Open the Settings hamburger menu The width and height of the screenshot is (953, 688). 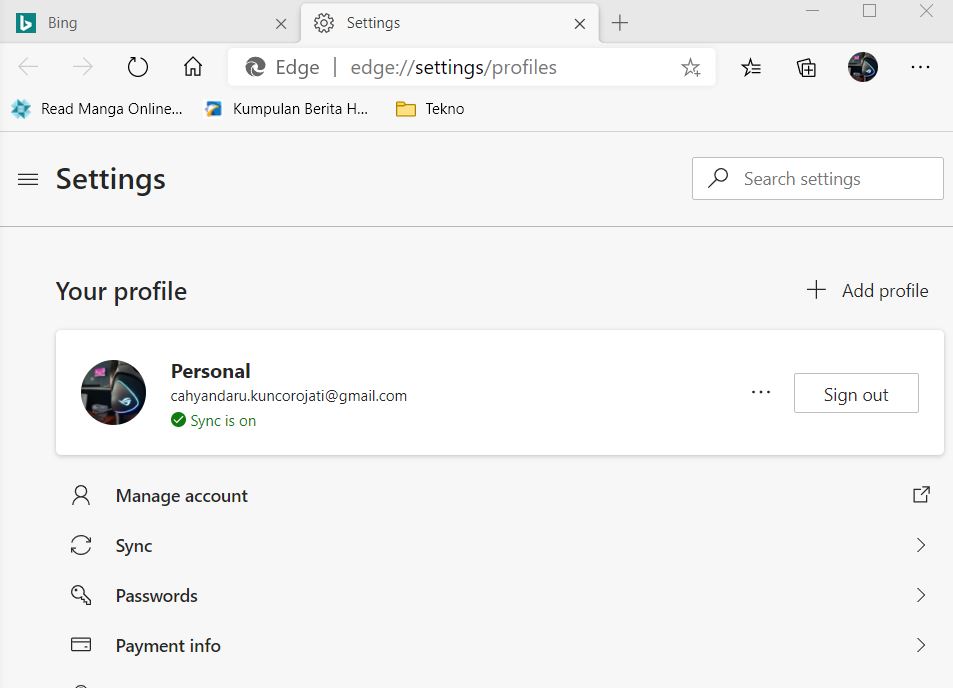[27, 179]
